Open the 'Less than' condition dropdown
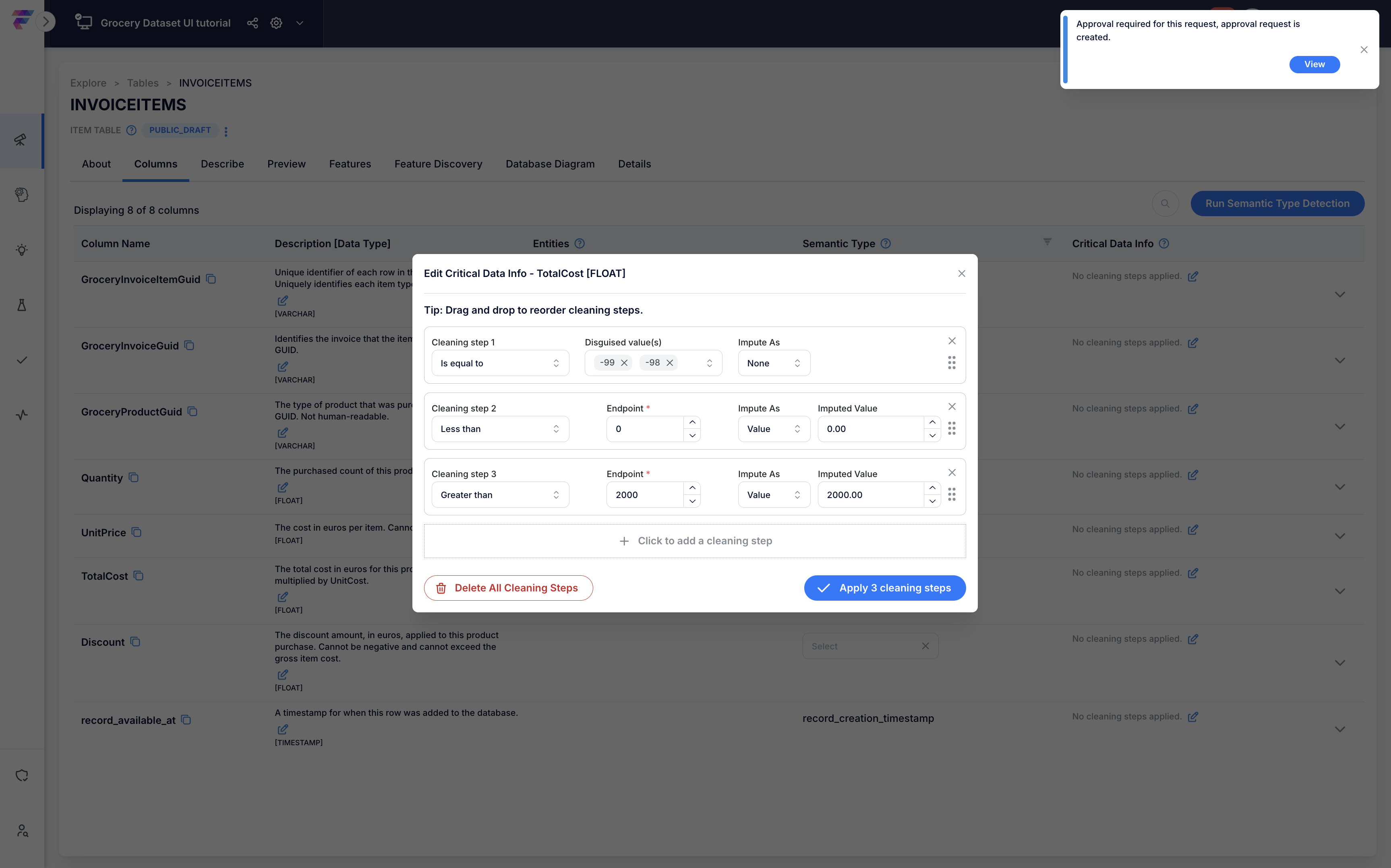Screen dimensions: 1391x868 click(500, 429)
